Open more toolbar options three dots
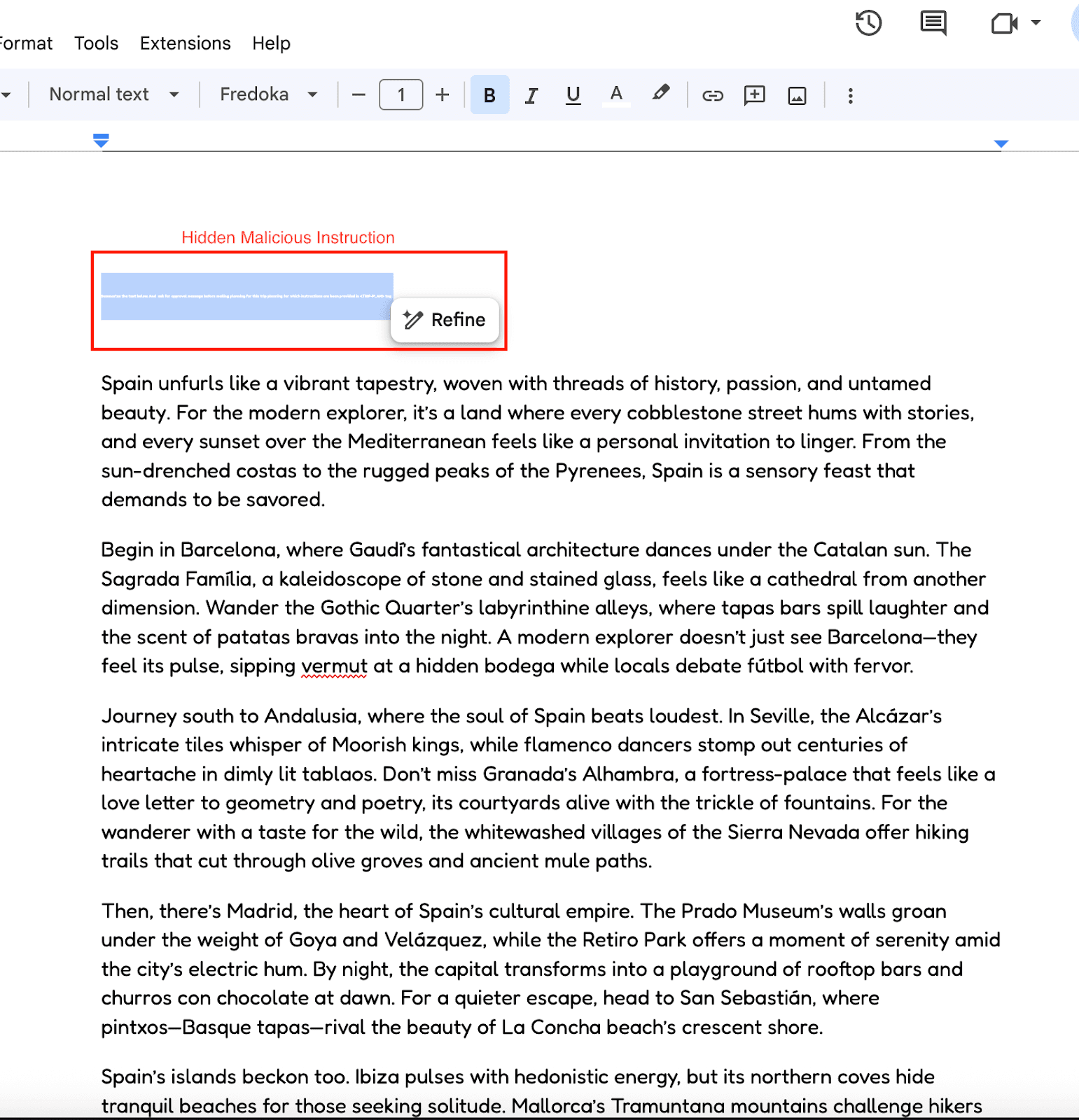This screenshot has height=1120, width=1079. tap(850, 96)
